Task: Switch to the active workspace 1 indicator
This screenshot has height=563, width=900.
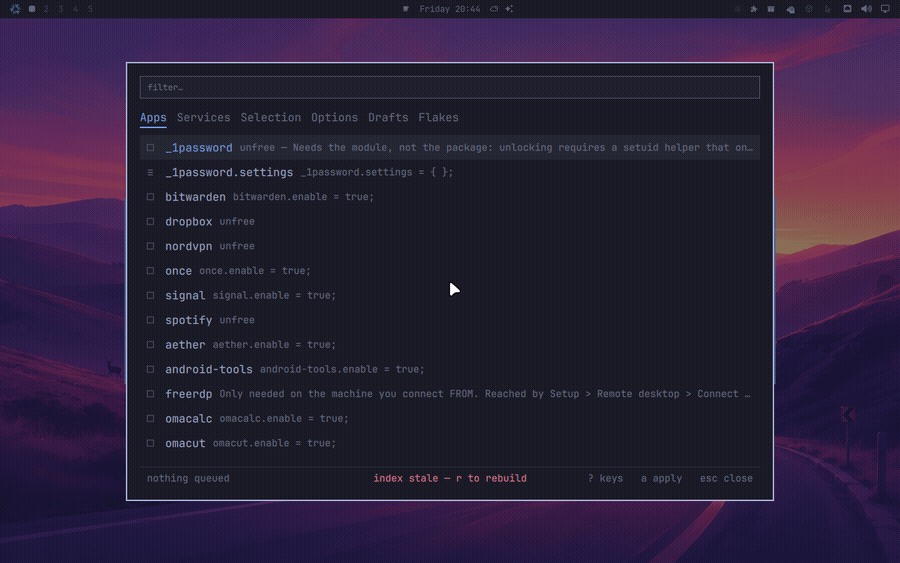Action: (32, 9)
